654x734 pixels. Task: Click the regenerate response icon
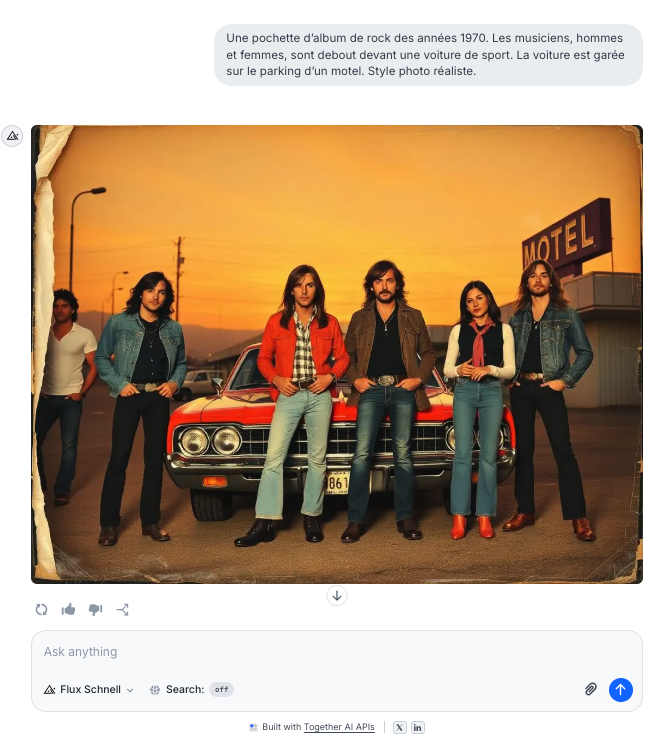pos(42,609)
